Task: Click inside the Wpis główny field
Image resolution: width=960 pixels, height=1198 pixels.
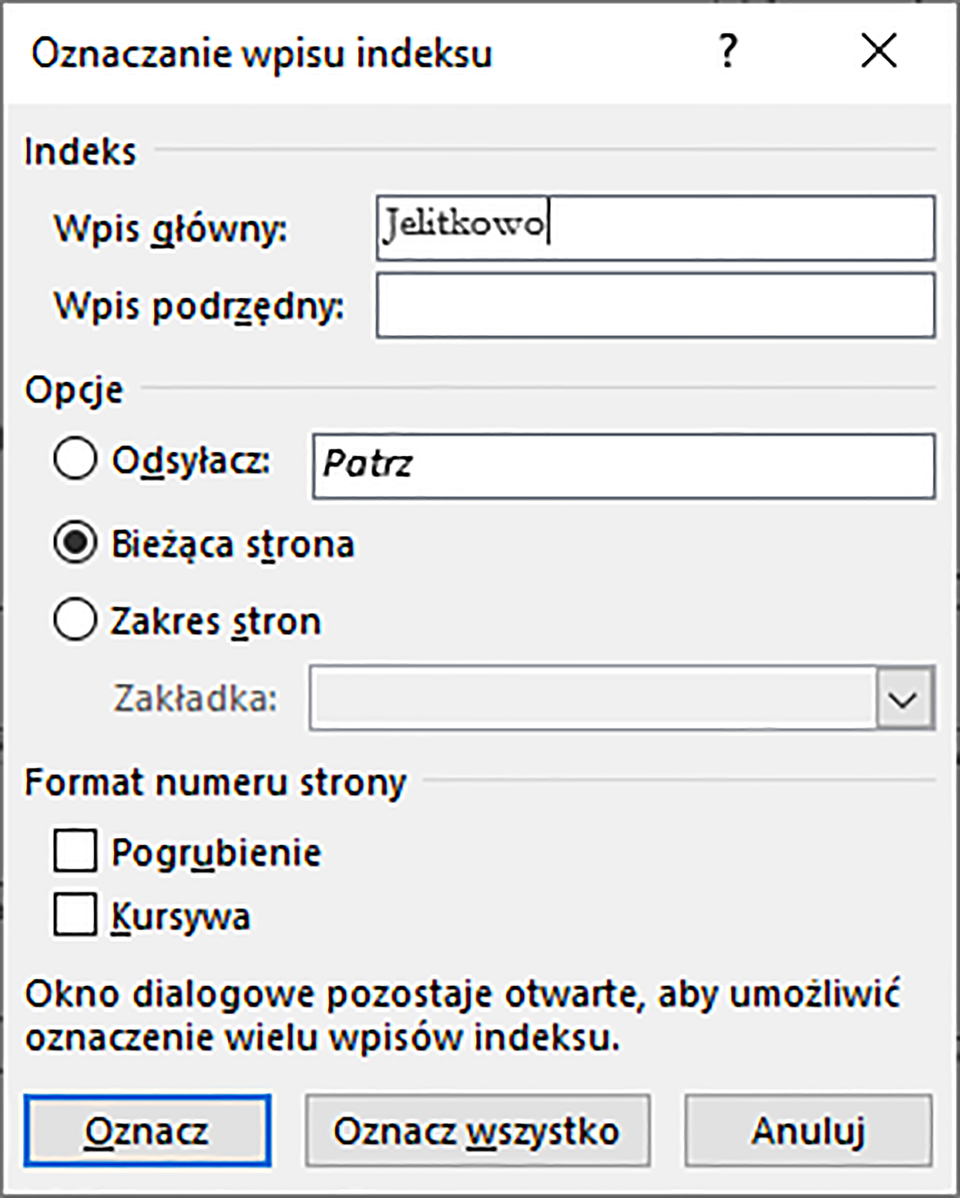Action: click(x=655, y=226)
